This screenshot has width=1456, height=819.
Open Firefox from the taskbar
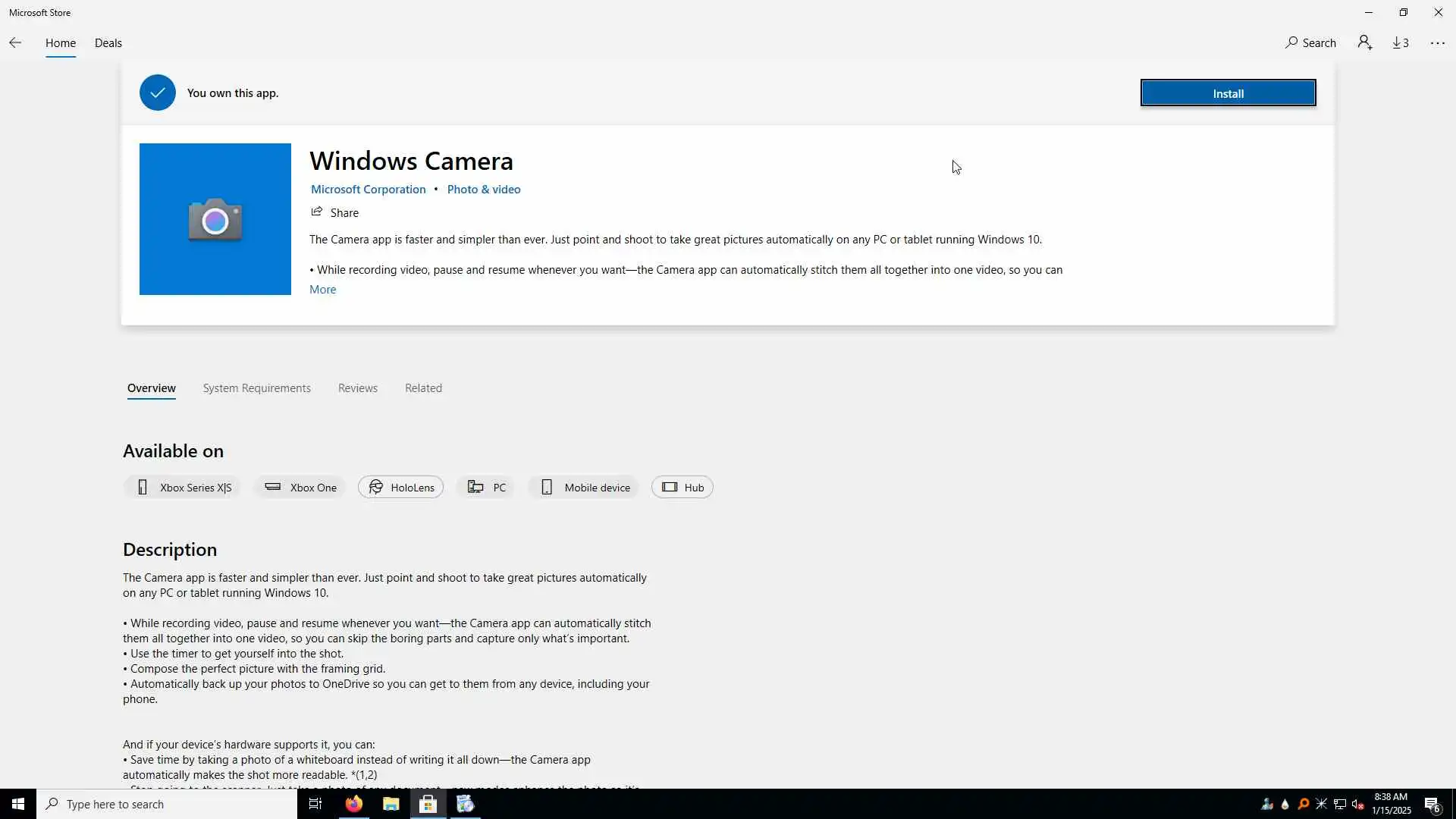pos(353,804)
